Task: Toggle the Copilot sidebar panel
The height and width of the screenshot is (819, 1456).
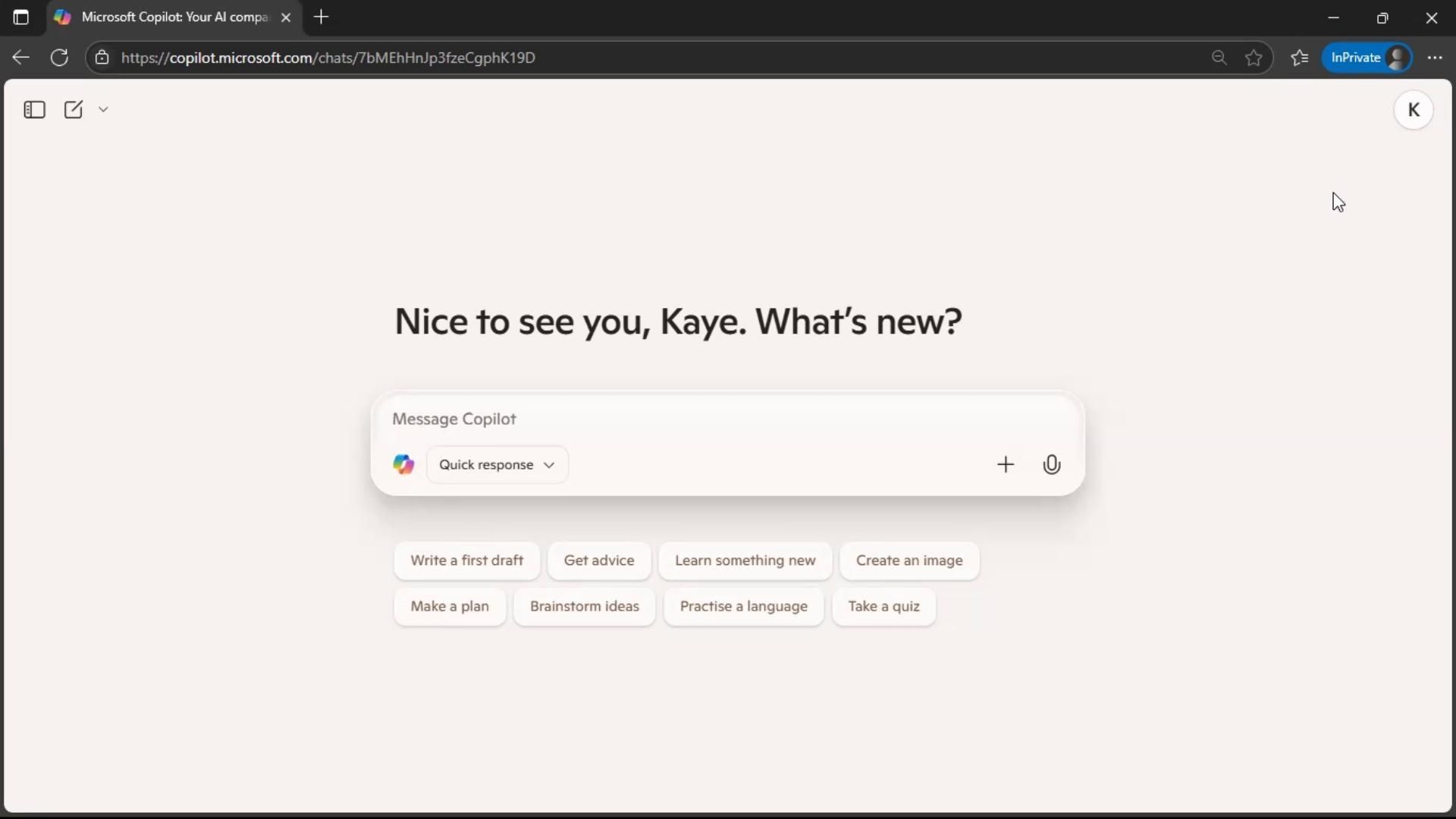Action: point(34,110)
